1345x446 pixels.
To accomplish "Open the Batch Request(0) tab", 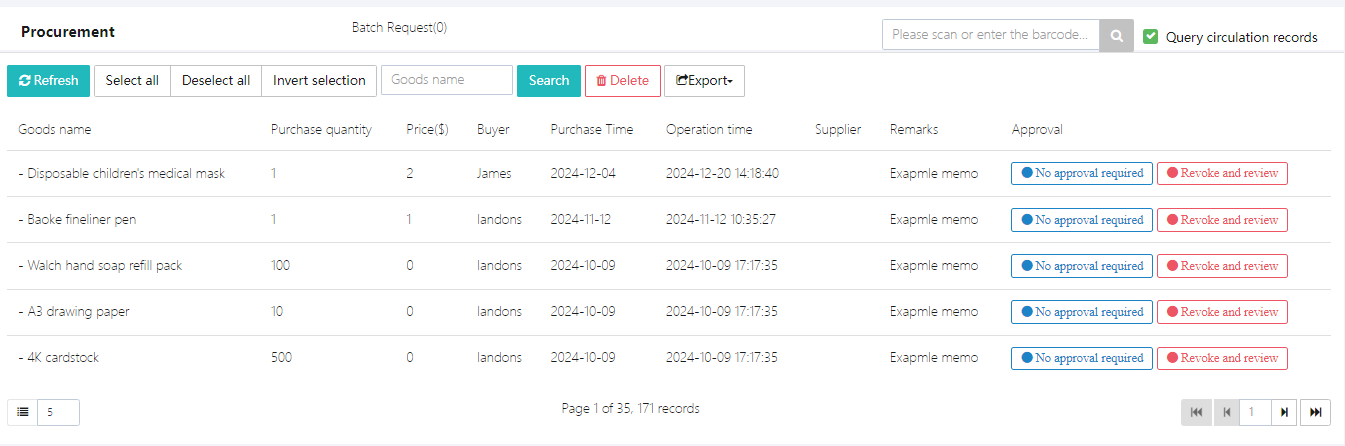I will (x=399, y=28).
